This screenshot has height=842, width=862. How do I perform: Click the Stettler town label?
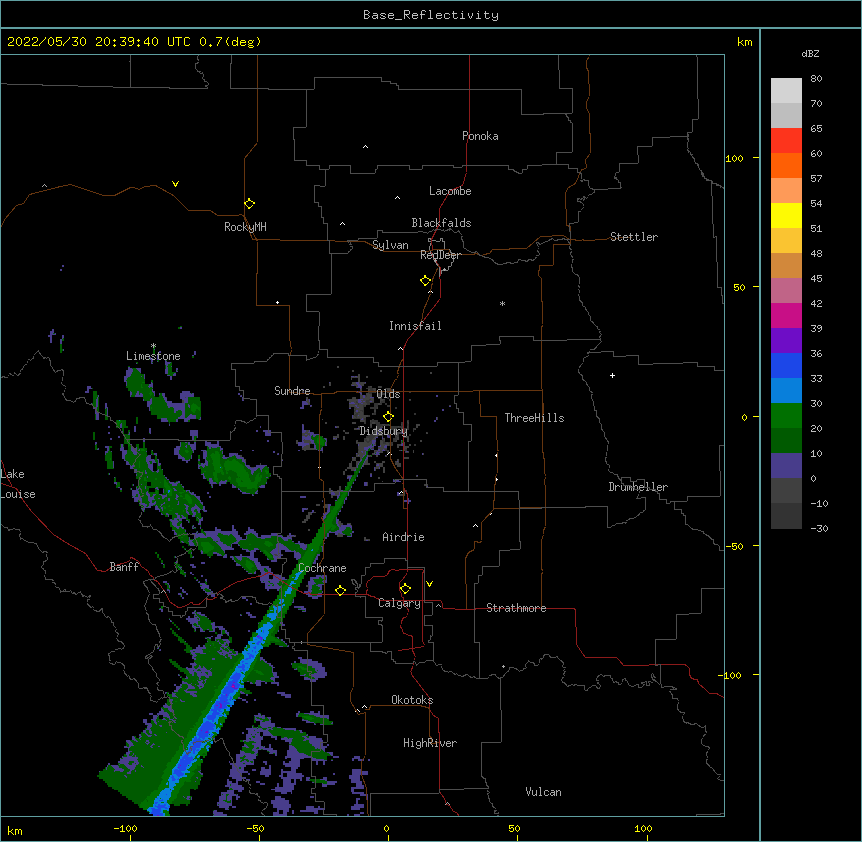[x=633, y=237]
